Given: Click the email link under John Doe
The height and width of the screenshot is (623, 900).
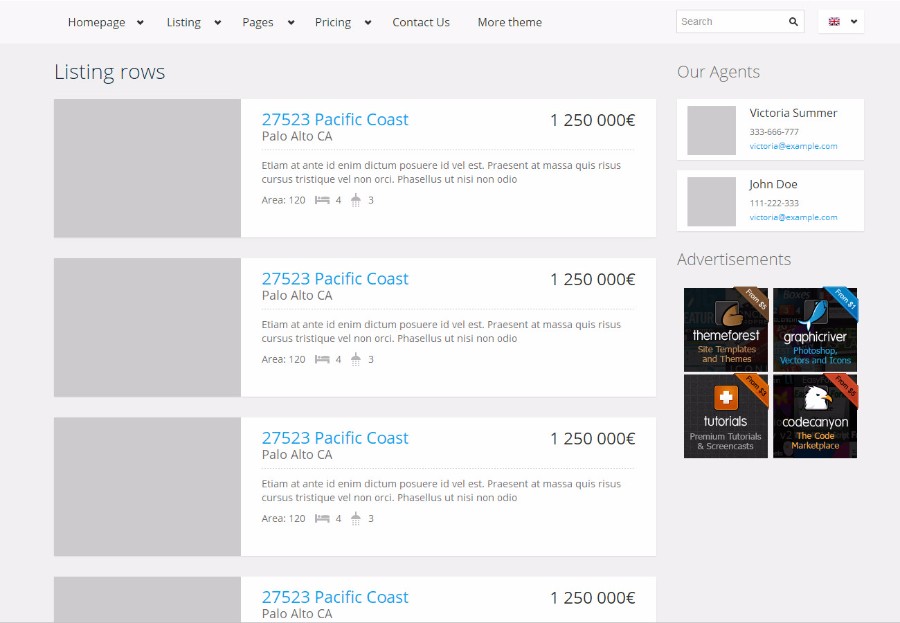Looking at the screenshot, I should pos(793,217).
